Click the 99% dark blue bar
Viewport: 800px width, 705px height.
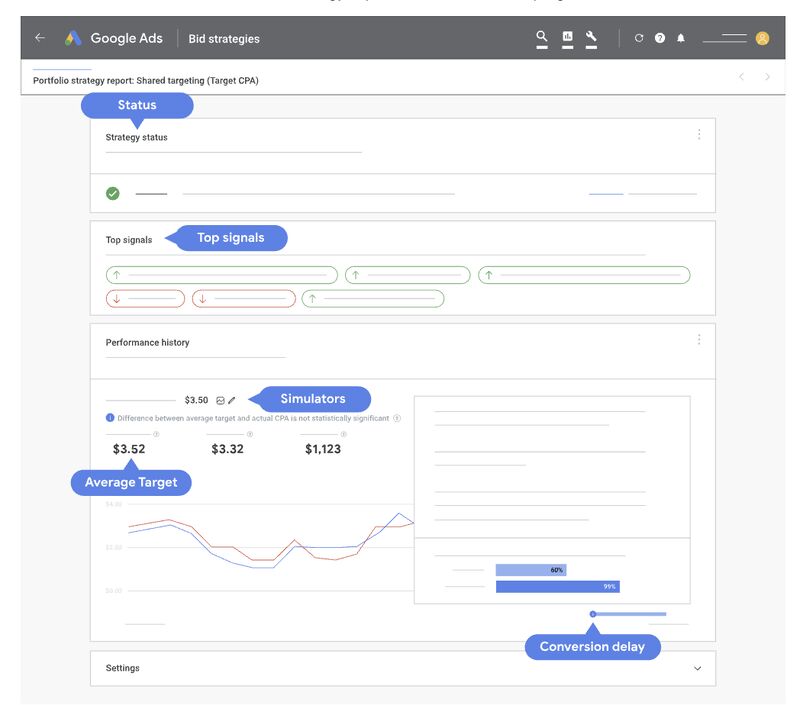coord(558,587)
